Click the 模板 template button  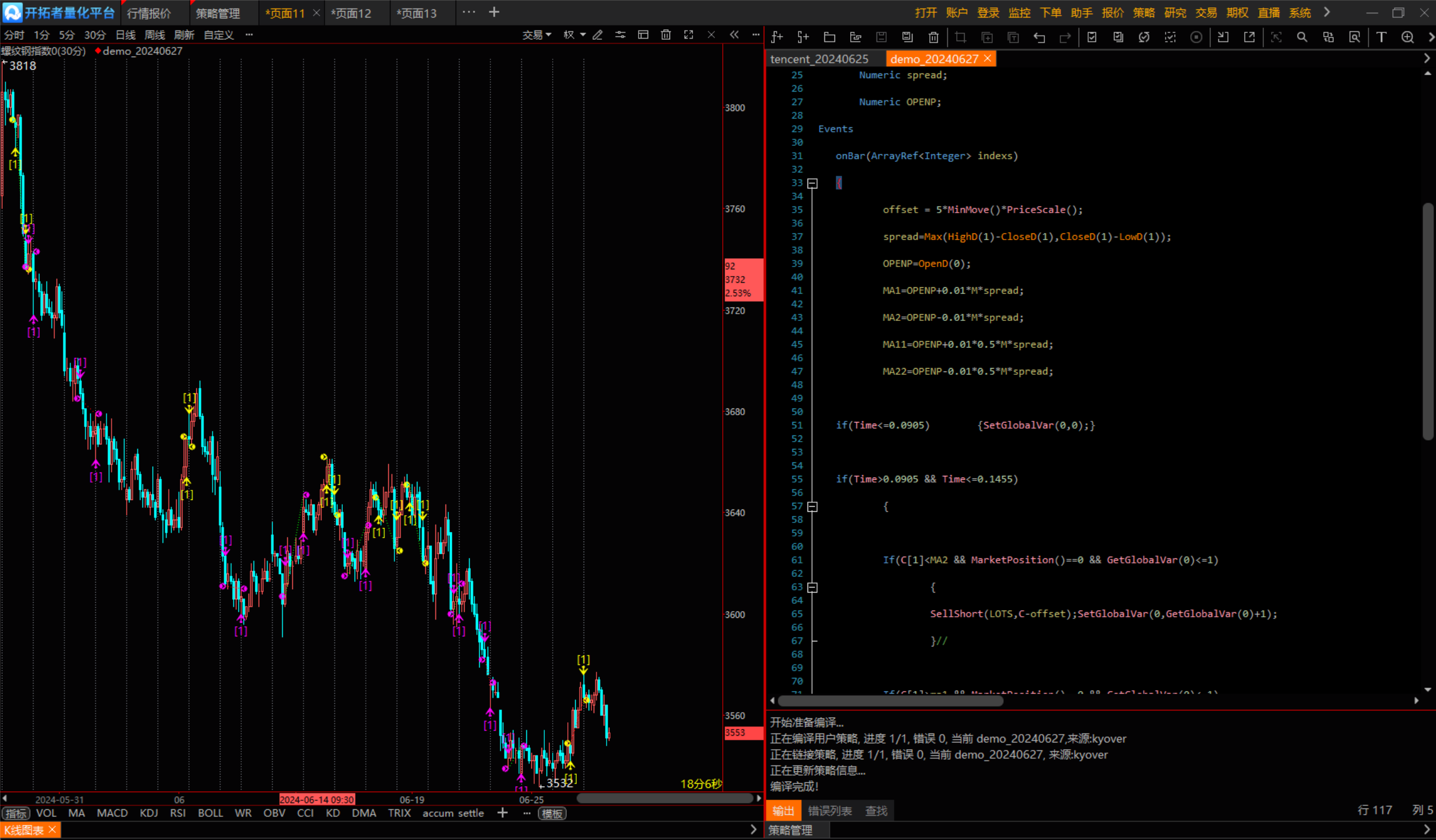pos(552,814)
